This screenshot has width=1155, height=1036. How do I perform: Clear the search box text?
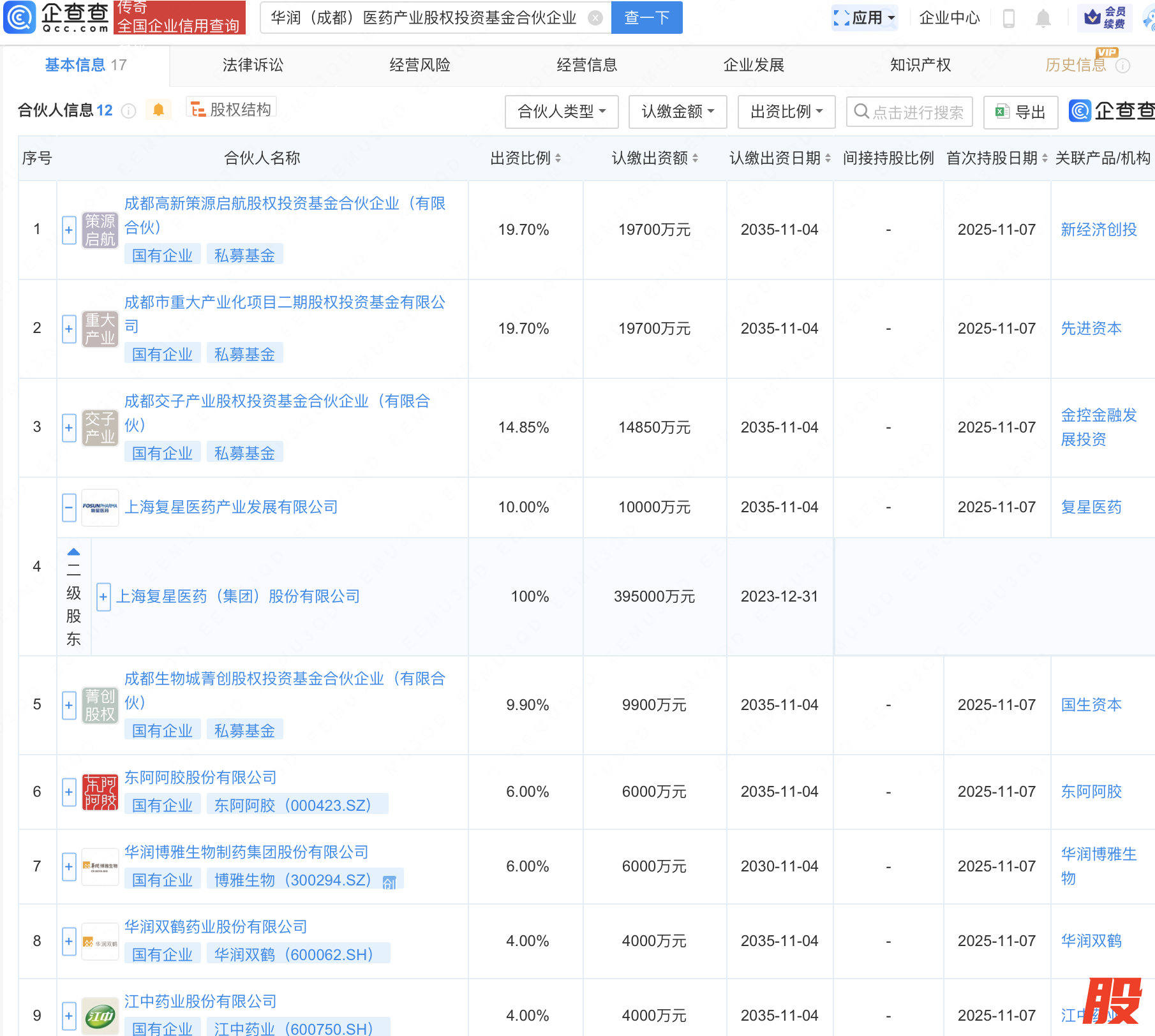(595, 18)
